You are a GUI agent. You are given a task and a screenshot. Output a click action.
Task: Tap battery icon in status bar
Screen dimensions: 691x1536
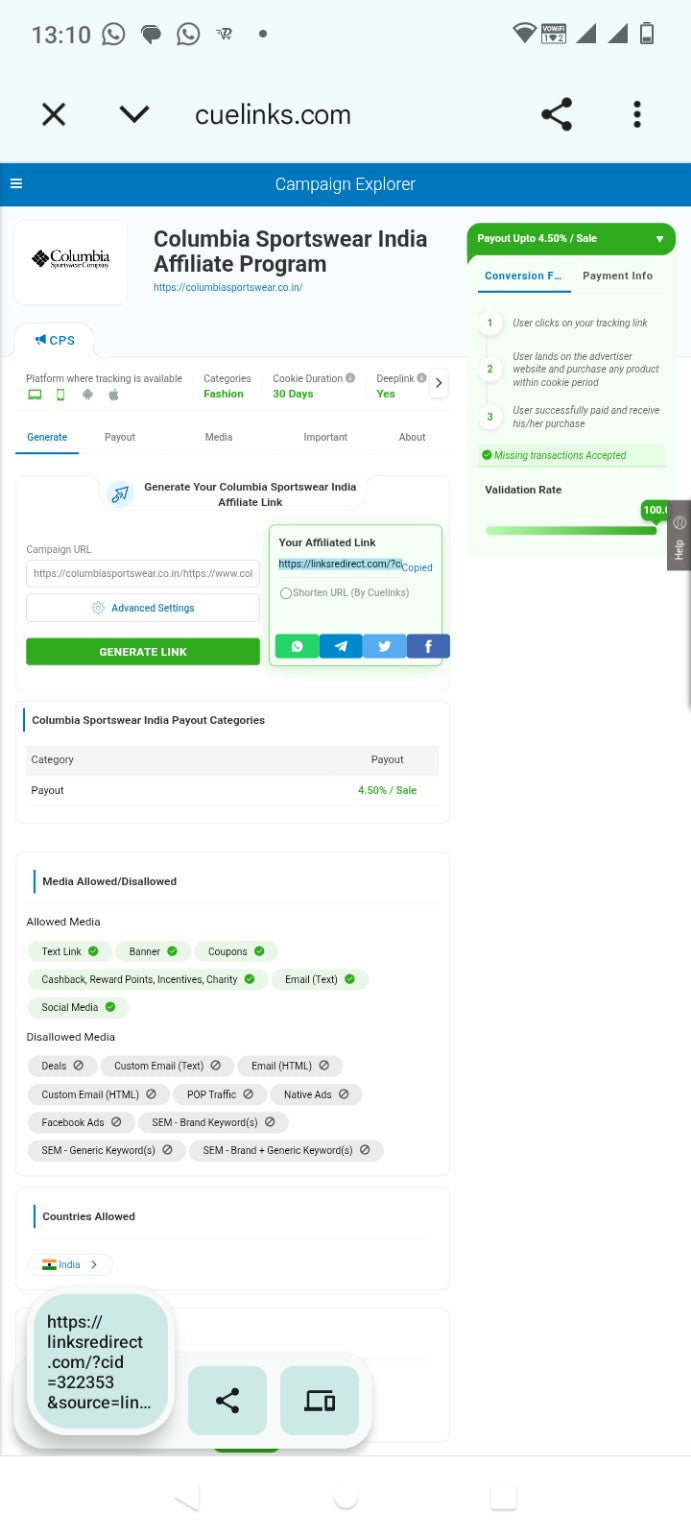[647, 33]
